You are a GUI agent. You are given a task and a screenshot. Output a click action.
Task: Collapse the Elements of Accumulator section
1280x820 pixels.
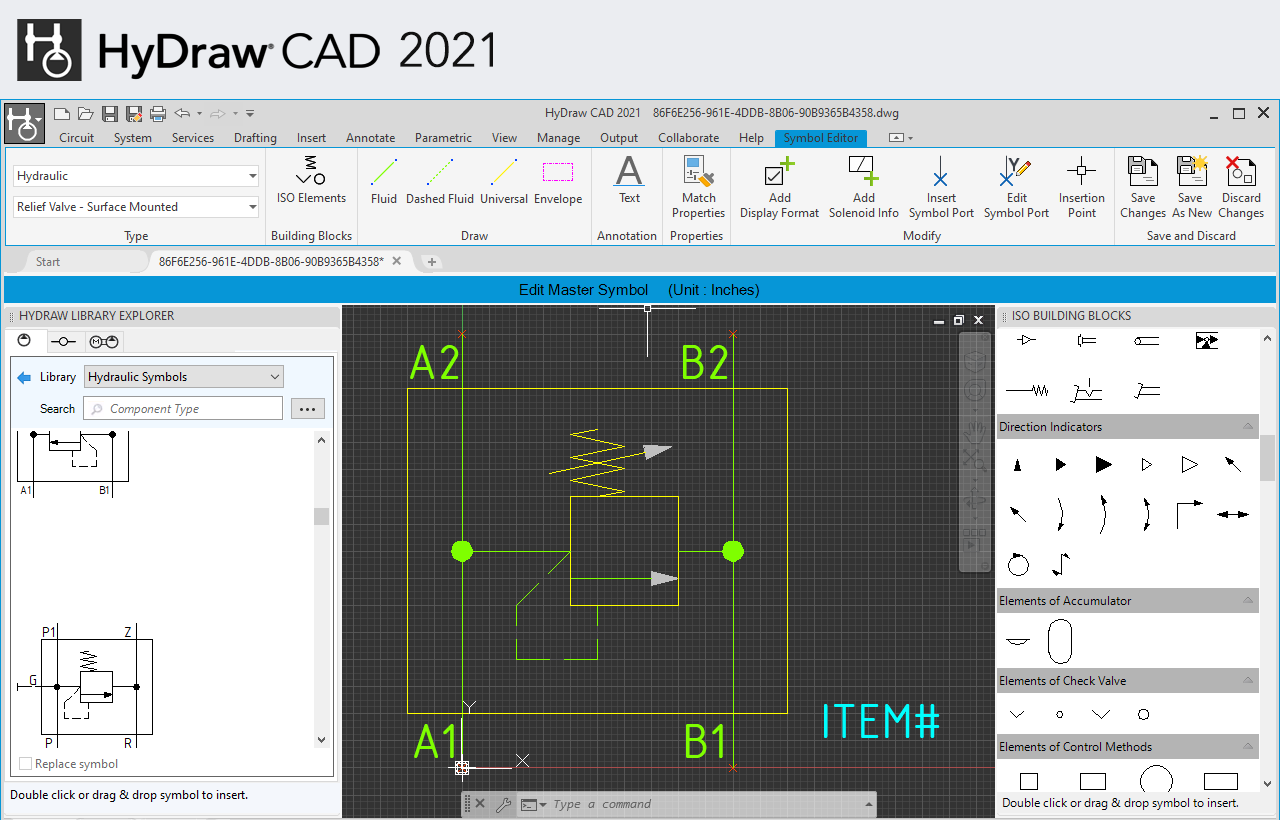point(1248,601)
